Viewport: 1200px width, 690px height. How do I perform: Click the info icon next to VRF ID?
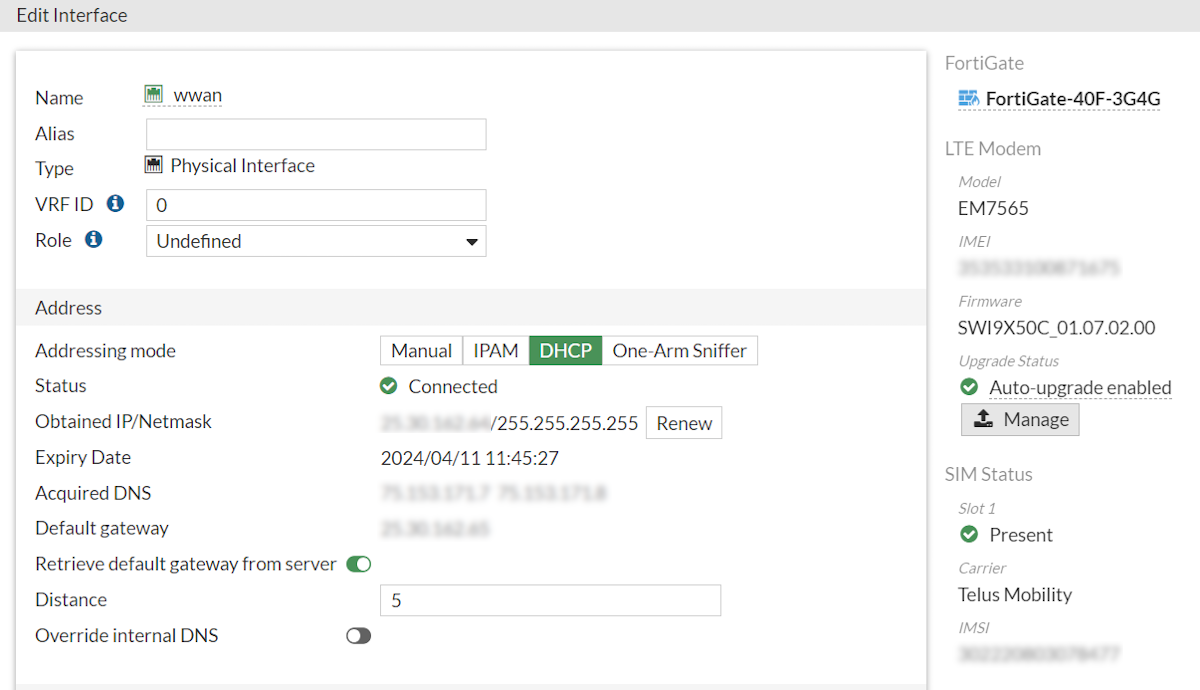(x=116, y=203)
